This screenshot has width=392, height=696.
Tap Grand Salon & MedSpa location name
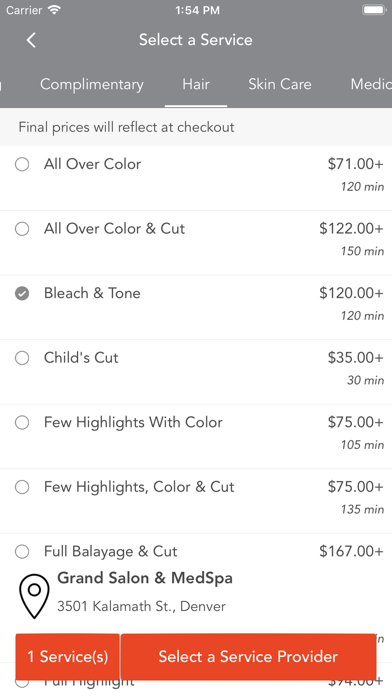click(x=145, y=578)
